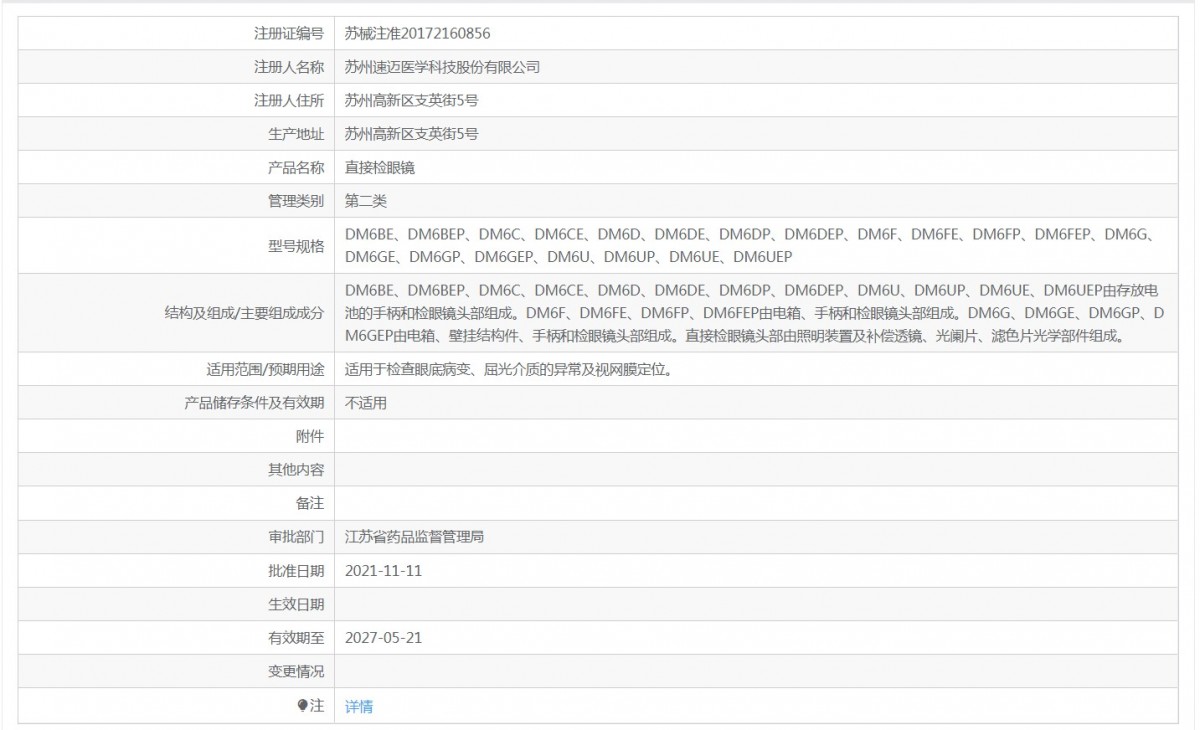Viewport: 1200px width, 730px height.
Task: Click the 产品名称 label
Action: click(296, 168)
